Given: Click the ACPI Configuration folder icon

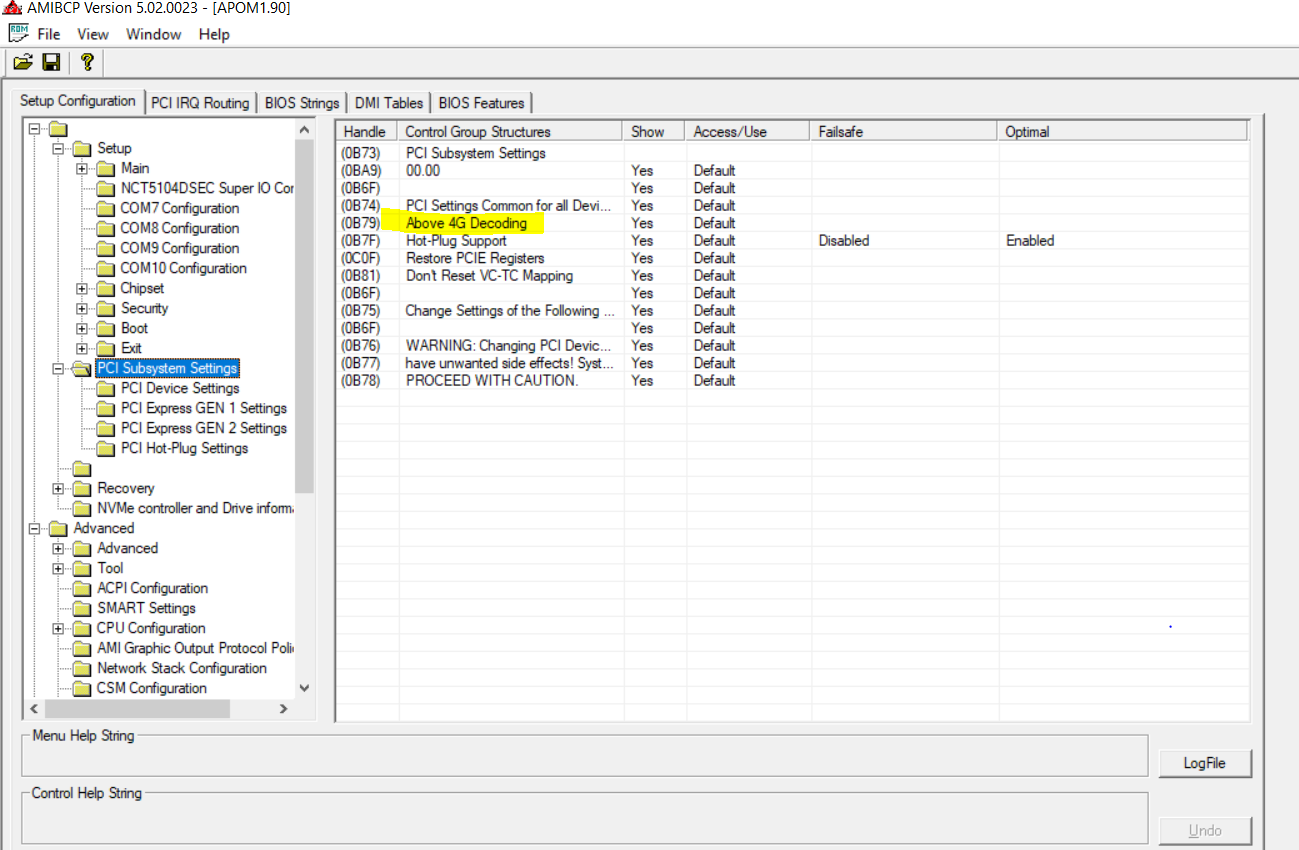Looking at the screenshot, I should coord(82,588).
